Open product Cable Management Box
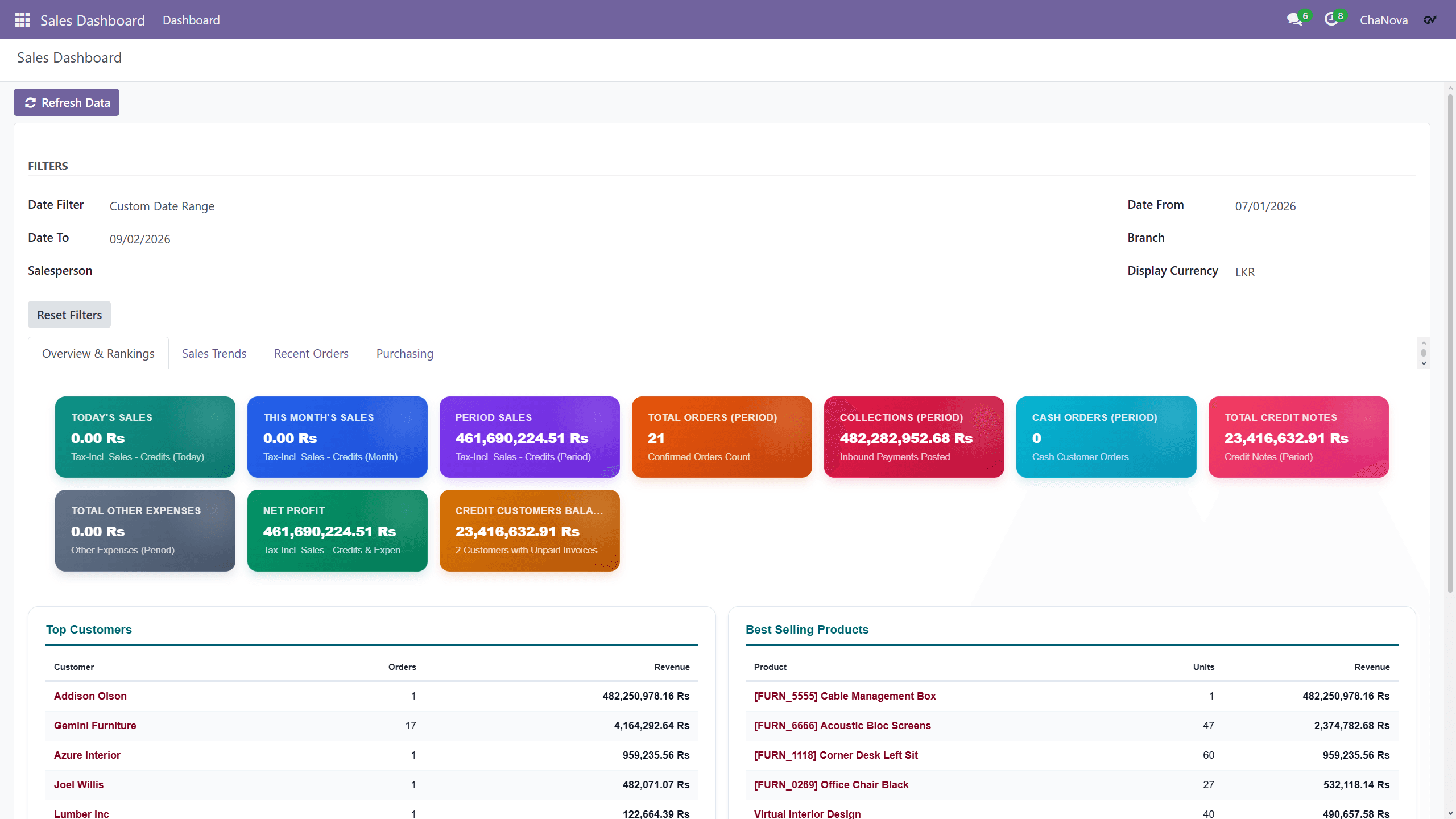The height and width of the screenshot is (819, 1456). (x=845, y=696)
